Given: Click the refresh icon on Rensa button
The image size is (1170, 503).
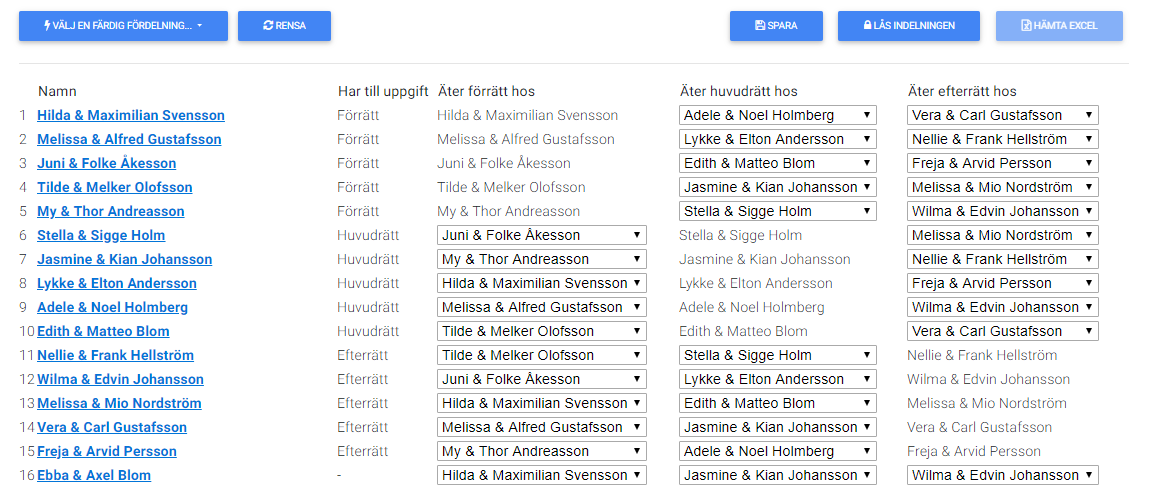Looking at the screenshot, I should click(268, 25).
